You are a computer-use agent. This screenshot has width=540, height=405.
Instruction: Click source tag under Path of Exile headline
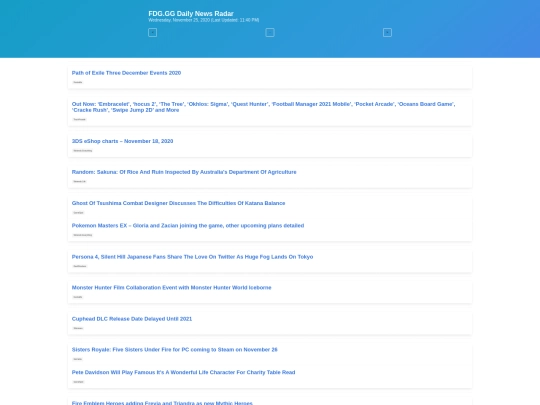coord(78,82)
